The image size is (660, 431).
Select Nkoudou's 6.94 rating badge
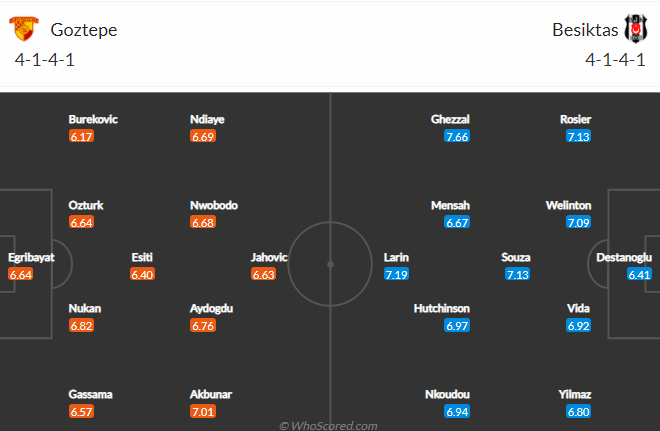pyautogui.click(x=457, y=411)
